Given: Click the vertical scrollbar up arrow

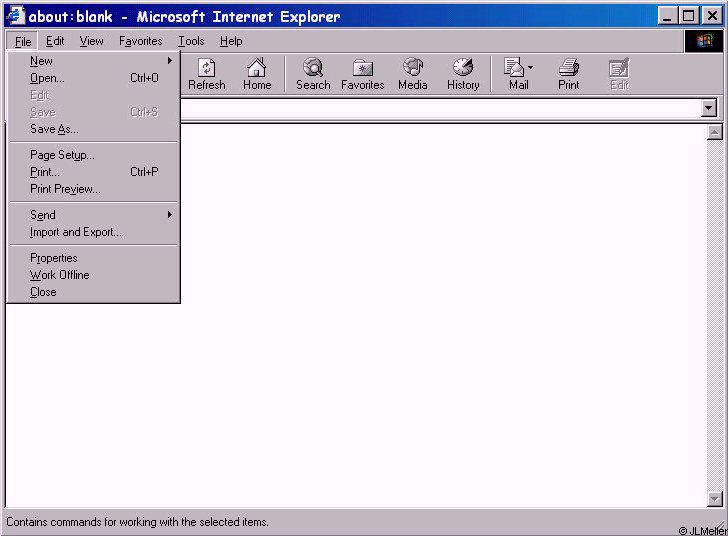Looking at the screenshot, I should (x=714, y=132).
